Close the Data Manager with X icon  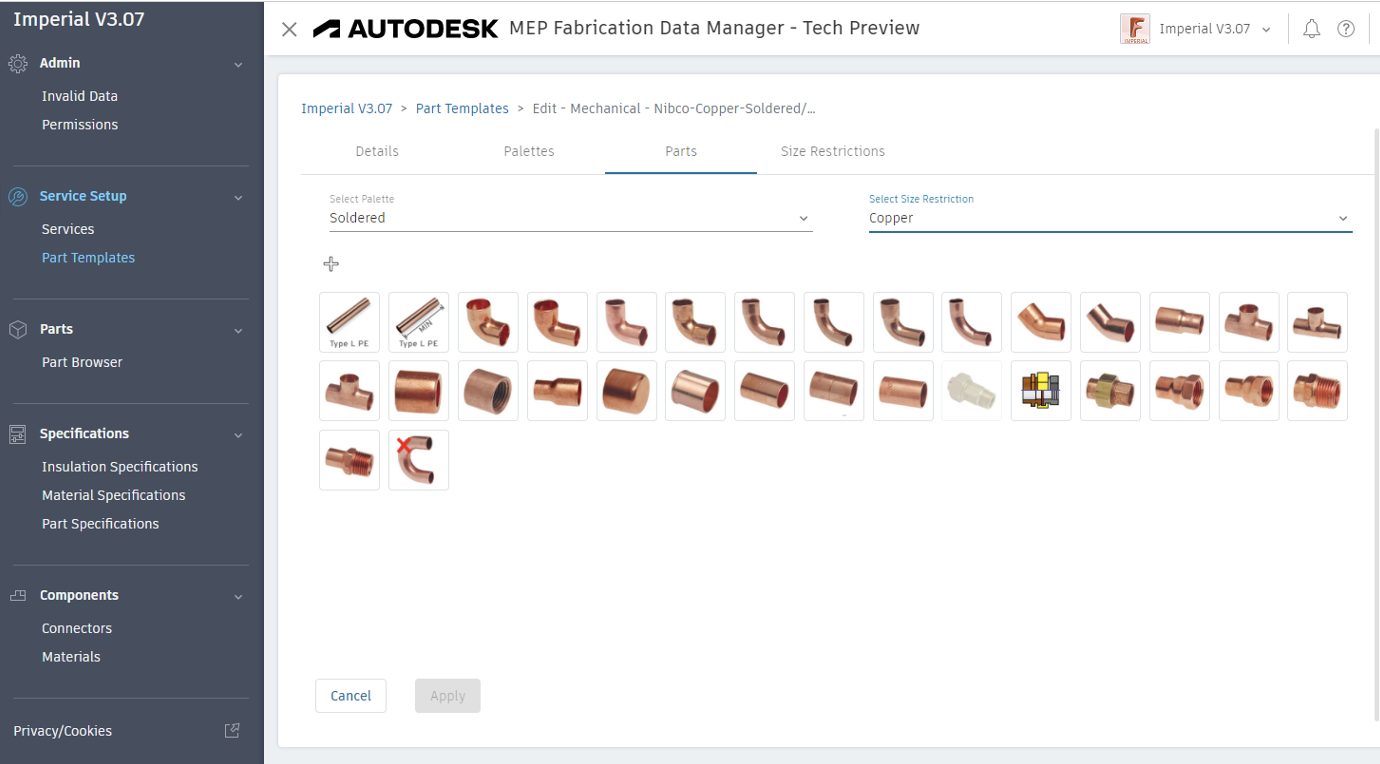tap(289, 29)
